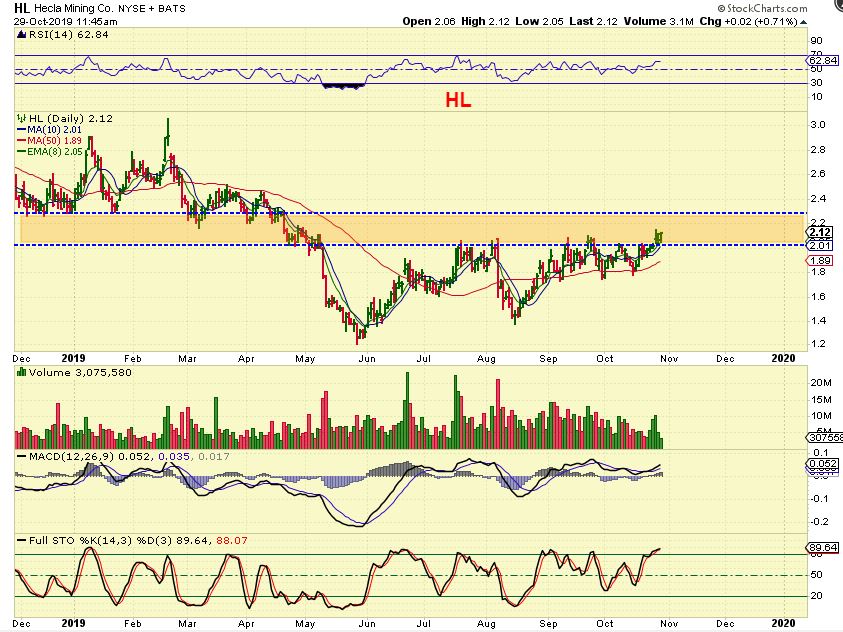Click the EMA(8) 2.05 legend entry
The width and height of the screenshot is (843, 632).
(x=51, y=152)
